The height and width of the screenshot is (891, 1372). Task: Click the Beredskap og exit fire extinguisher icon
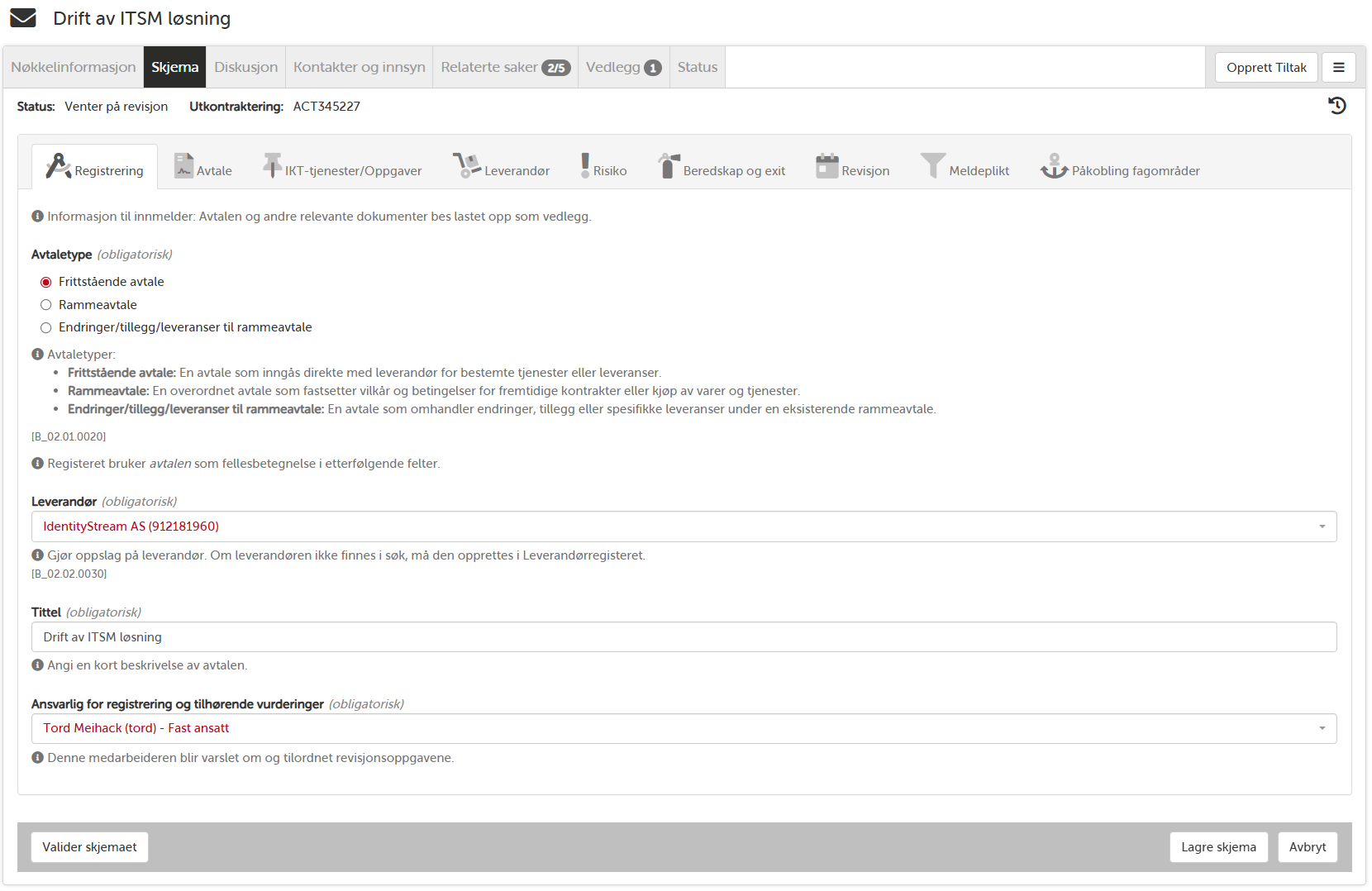666,164
